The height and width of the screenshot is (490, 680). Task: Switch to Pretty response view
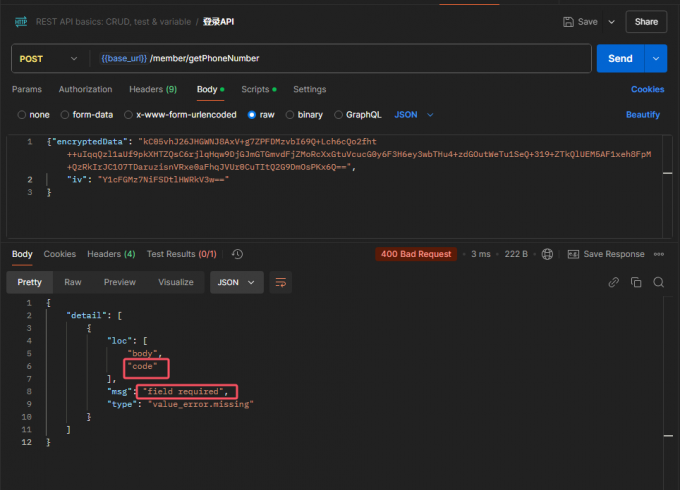pyautogui.click(x=29, y=282)
